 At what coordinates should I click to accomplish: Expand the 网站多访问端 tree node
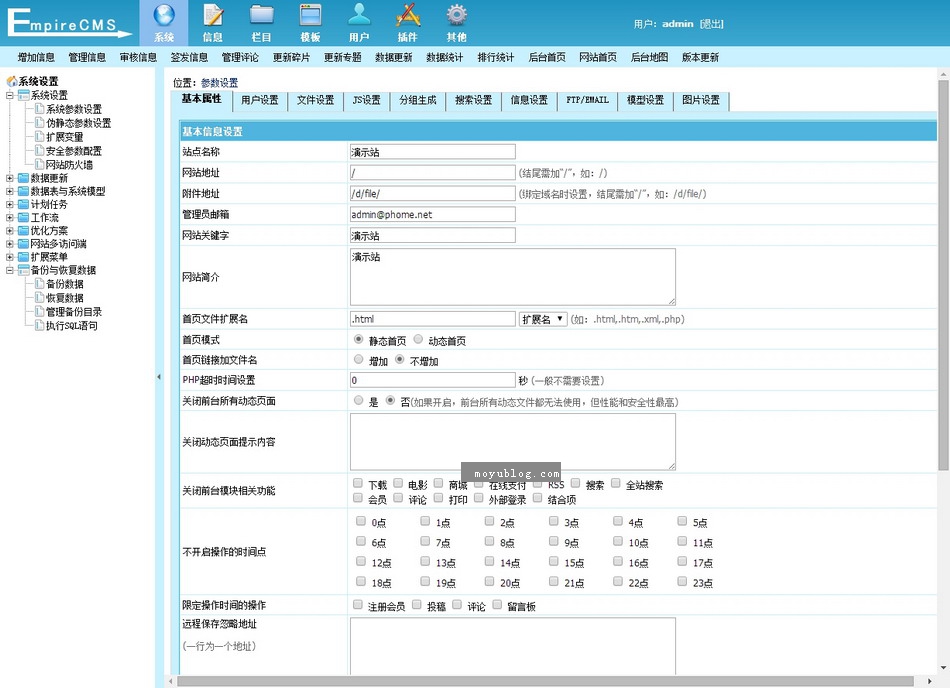(x=10, y=244)
